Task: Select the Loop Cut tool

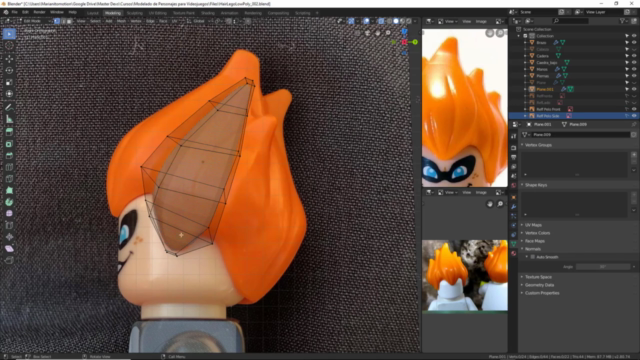Action: pos(9,167)
